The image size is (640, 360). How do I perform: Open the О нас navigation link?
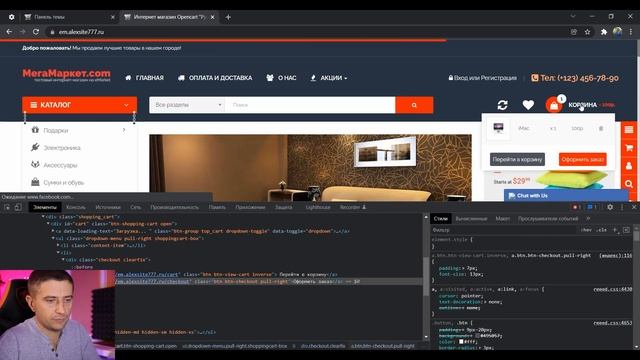pyautogui.click(x=281, y=78)
